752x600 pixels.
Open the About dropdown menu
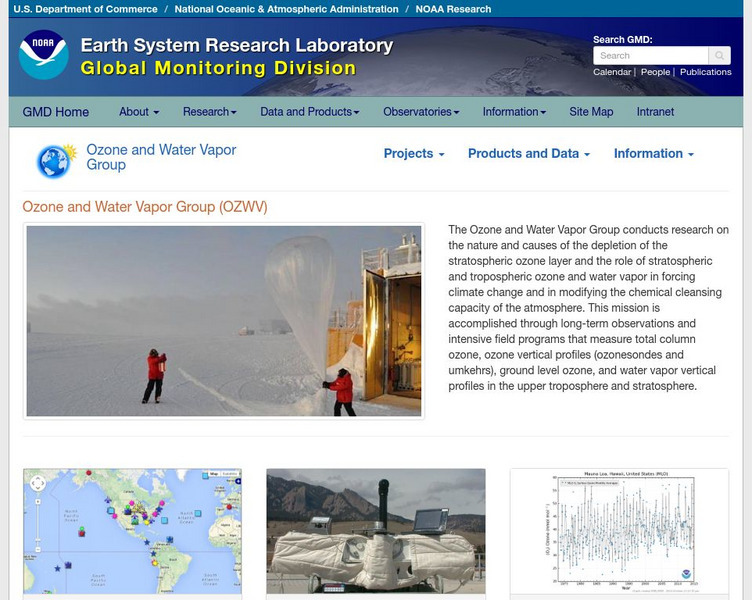[139, 112]
